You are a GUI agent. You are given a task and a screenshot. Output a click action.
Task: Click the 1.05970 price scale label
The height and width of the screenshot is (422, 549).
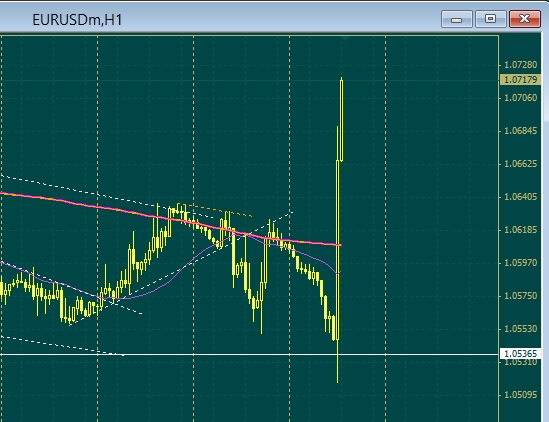click(x=520, y=263)
